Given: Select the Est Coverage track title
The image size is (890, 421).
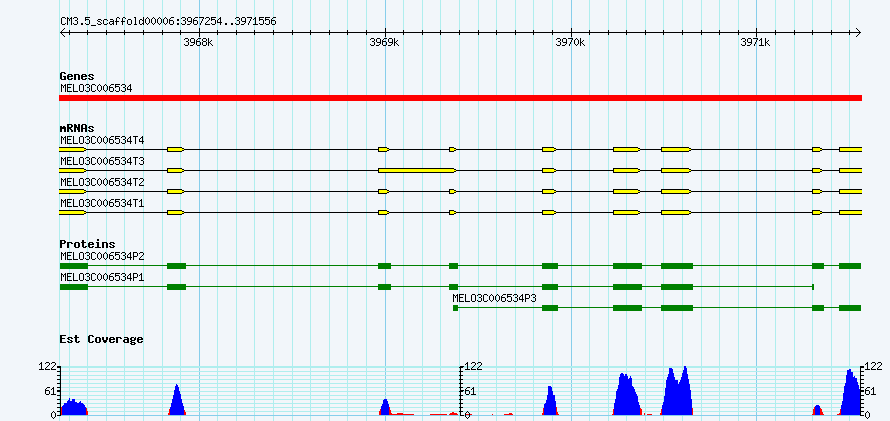Looking at the screenshot, I should [x=102, y=339].
